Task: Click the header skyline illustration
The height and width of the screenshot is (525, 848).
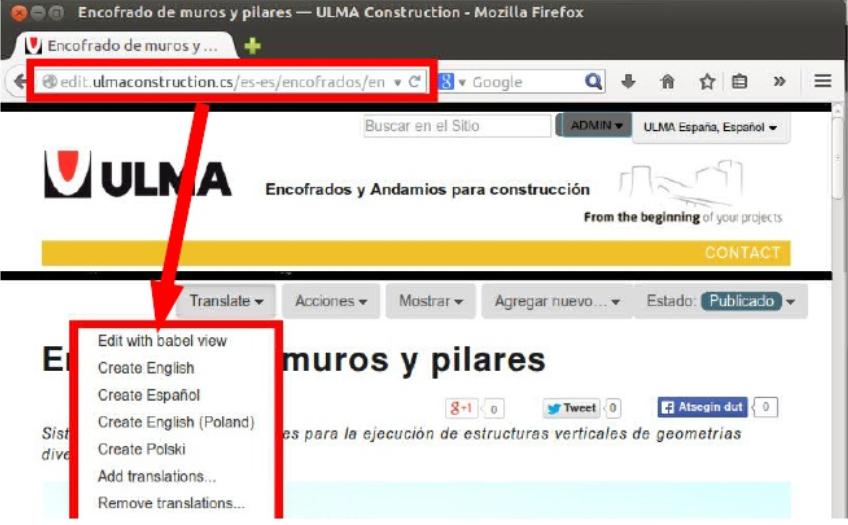Action: [681, 184]
